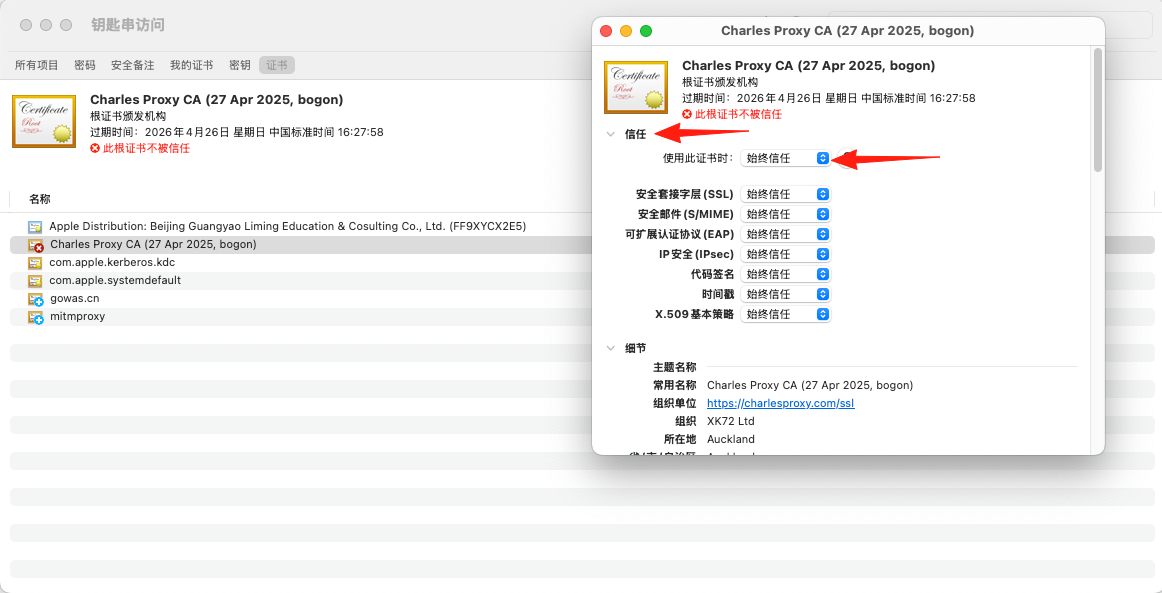Image resolution: width=1162 pixels, height=593 pixels.
Task: Click the com.apple.systemdefault certificate icon
Action: pos(35,281)
